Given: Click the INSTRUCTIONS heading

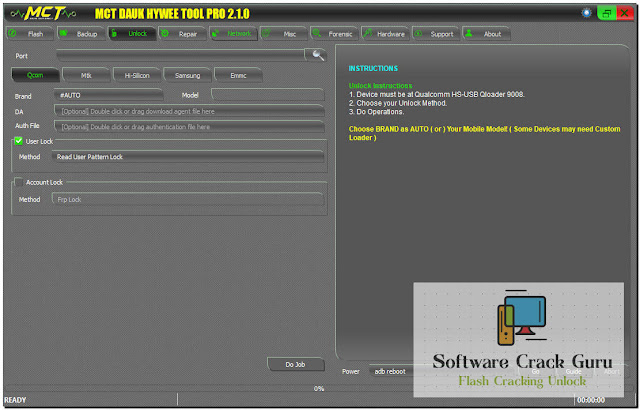Looking at the screenshot, I should 373,69.
